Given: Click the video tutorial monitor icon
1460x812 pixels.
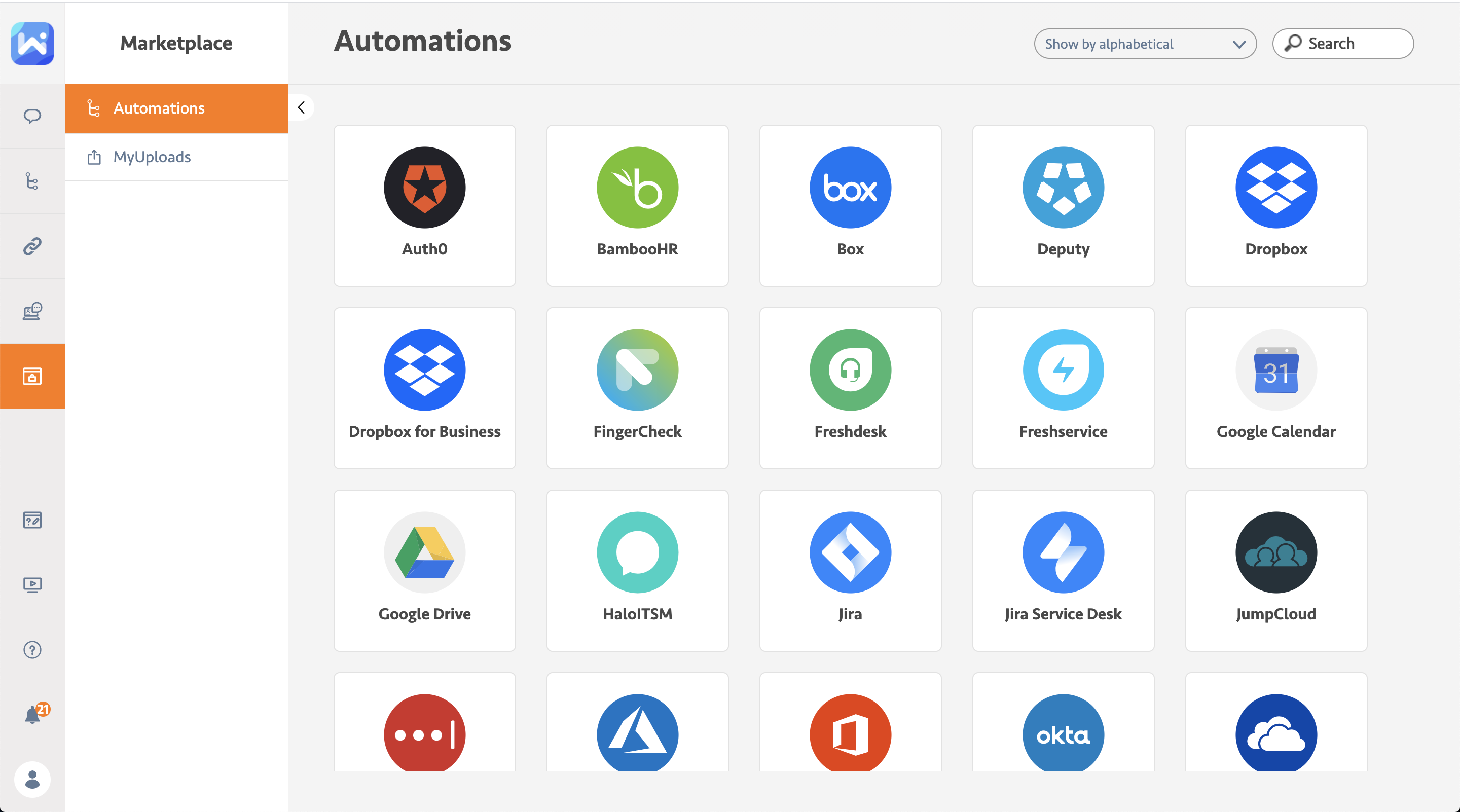Looking at the screenshot, I should click(32, 584).
